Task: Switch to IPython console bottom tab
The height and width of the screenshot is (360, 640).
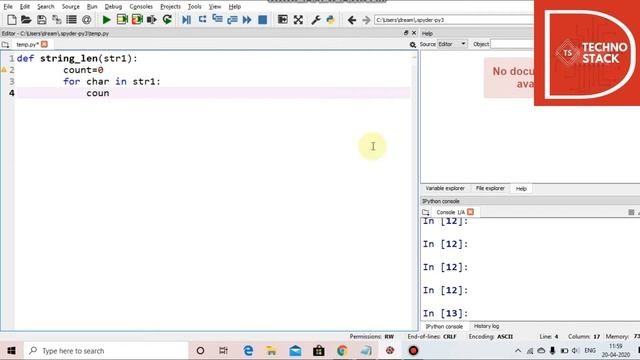Action: click(444, 327)
